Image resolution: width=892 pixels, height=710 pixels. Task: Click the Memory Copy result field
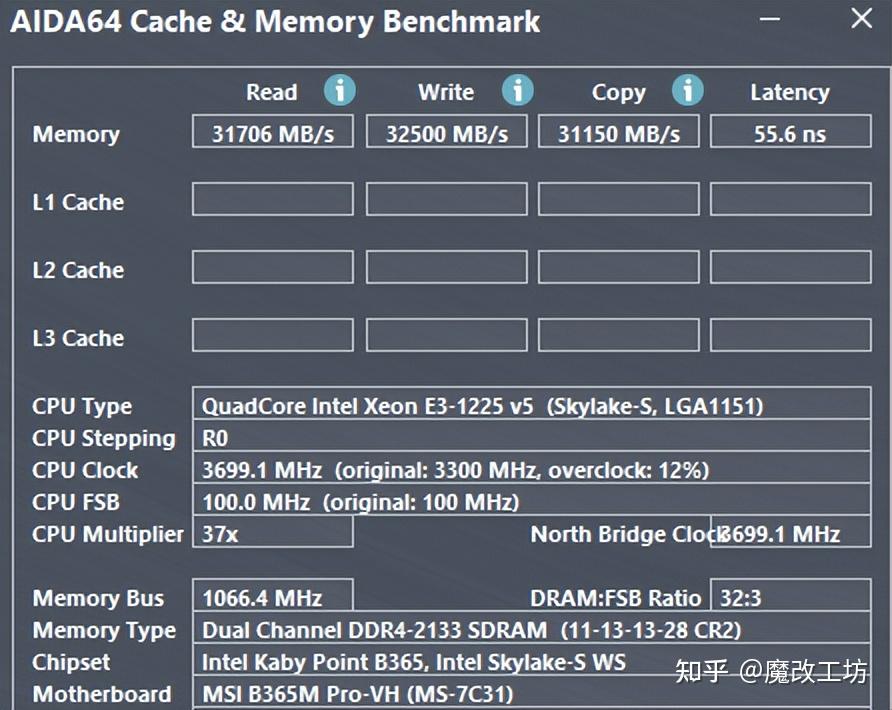pos(617,131)
